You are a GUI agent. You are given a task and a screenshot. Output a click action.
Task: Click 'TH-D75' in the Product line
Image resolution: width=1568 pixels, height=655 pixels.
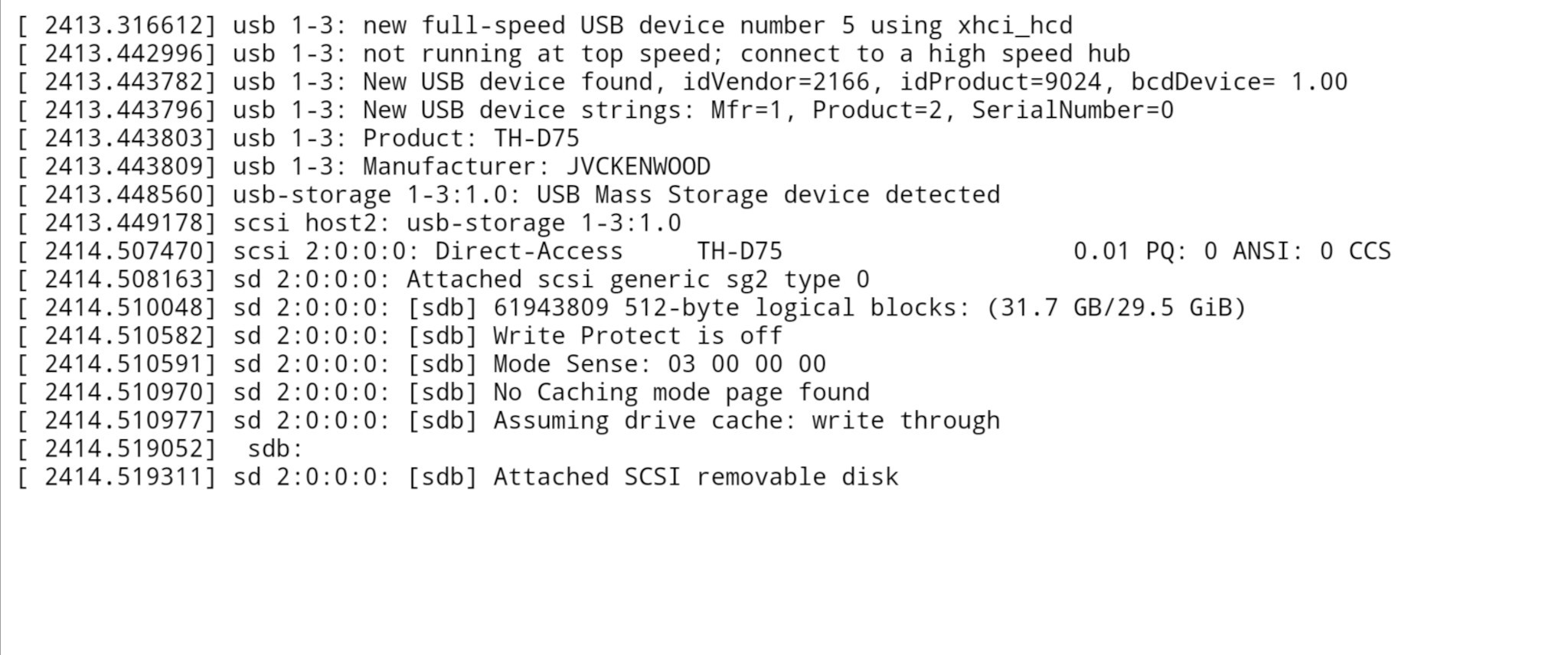click(x=536, y=138)
